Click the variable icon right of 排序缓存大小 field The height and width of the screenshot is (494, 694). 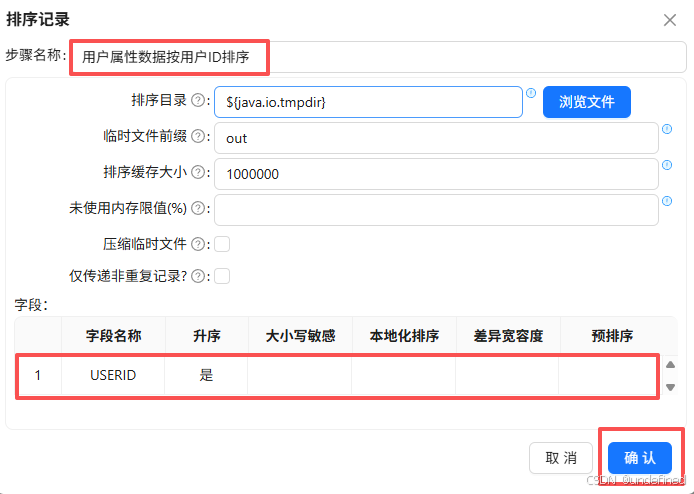pos(667,165)
